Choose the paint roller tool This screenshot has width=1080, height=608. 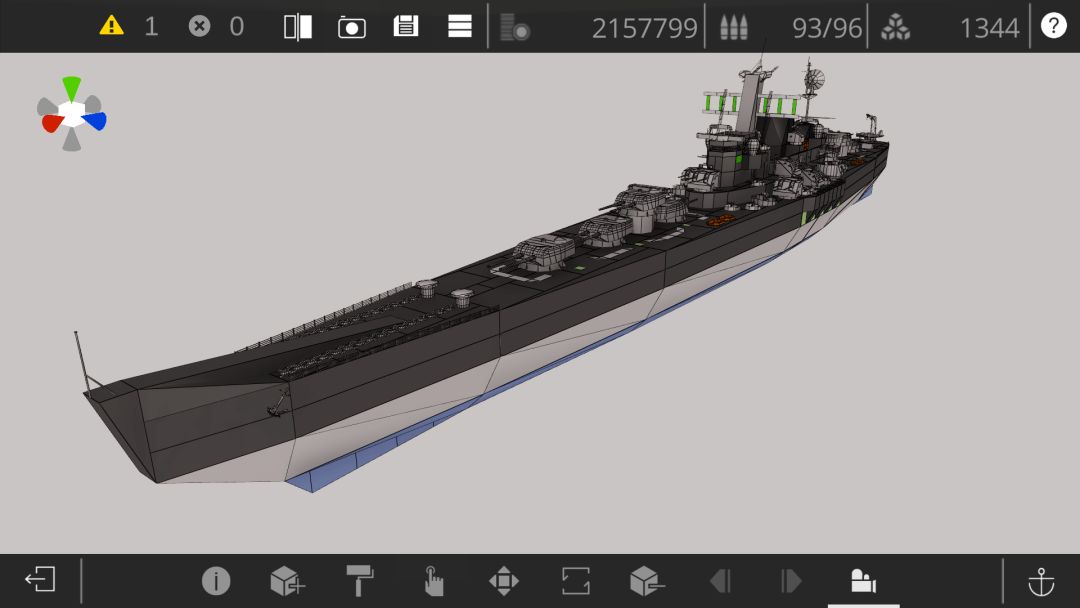(360, 580)
